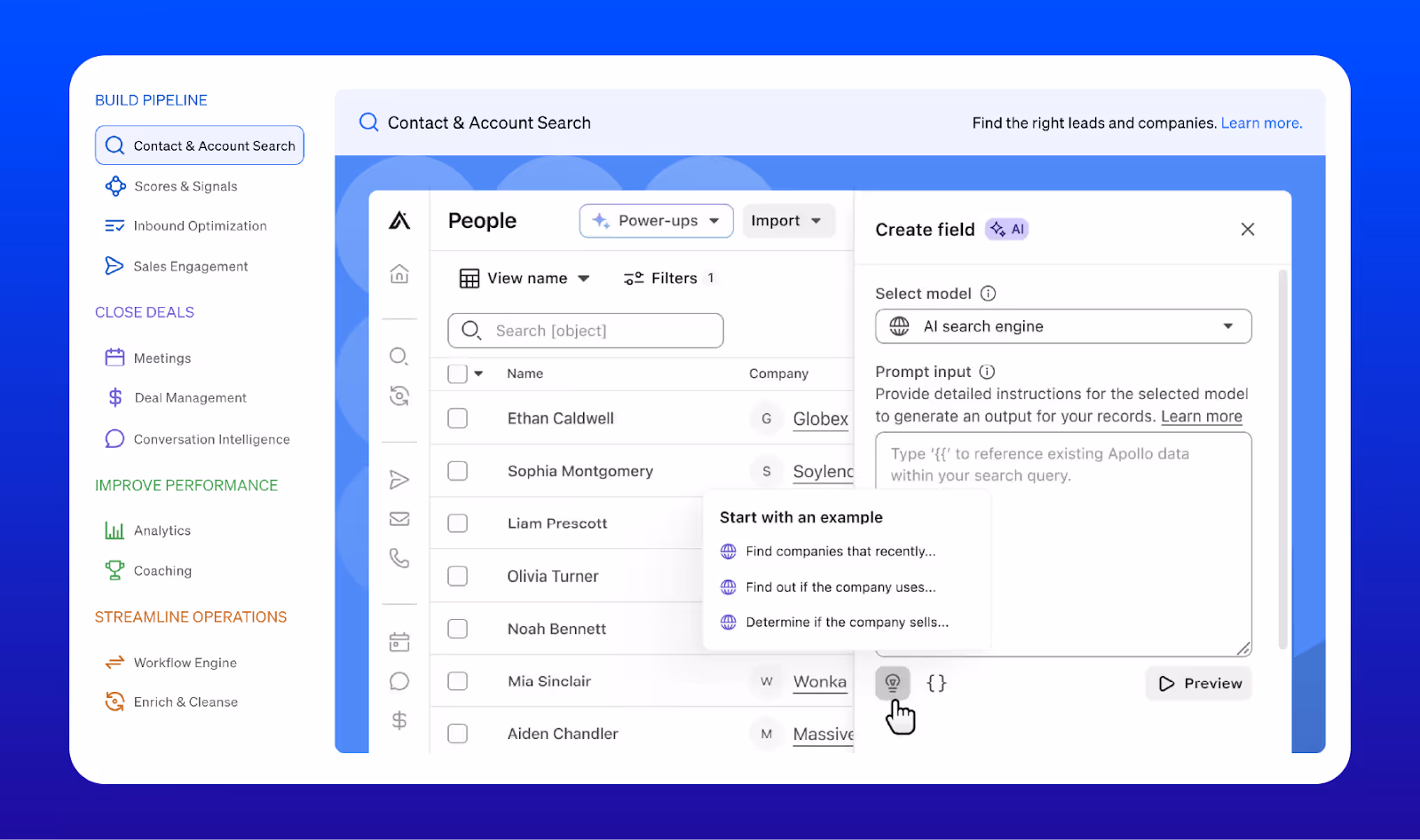
Task: Expand the select-all checkbox arrow menu
Action: [x=478, y=373]
